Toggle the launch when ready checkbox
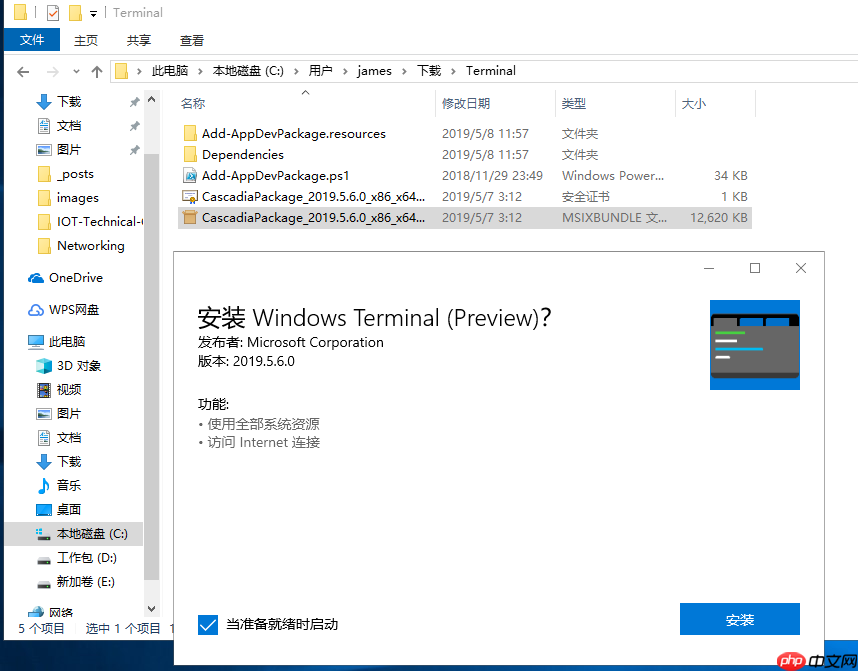This screenshot has height=671, width=858. [x=207, y=624]
